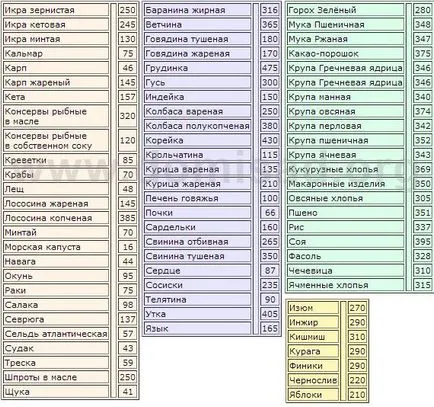Select the Сельдь атлантическая cell

[56, 334]
